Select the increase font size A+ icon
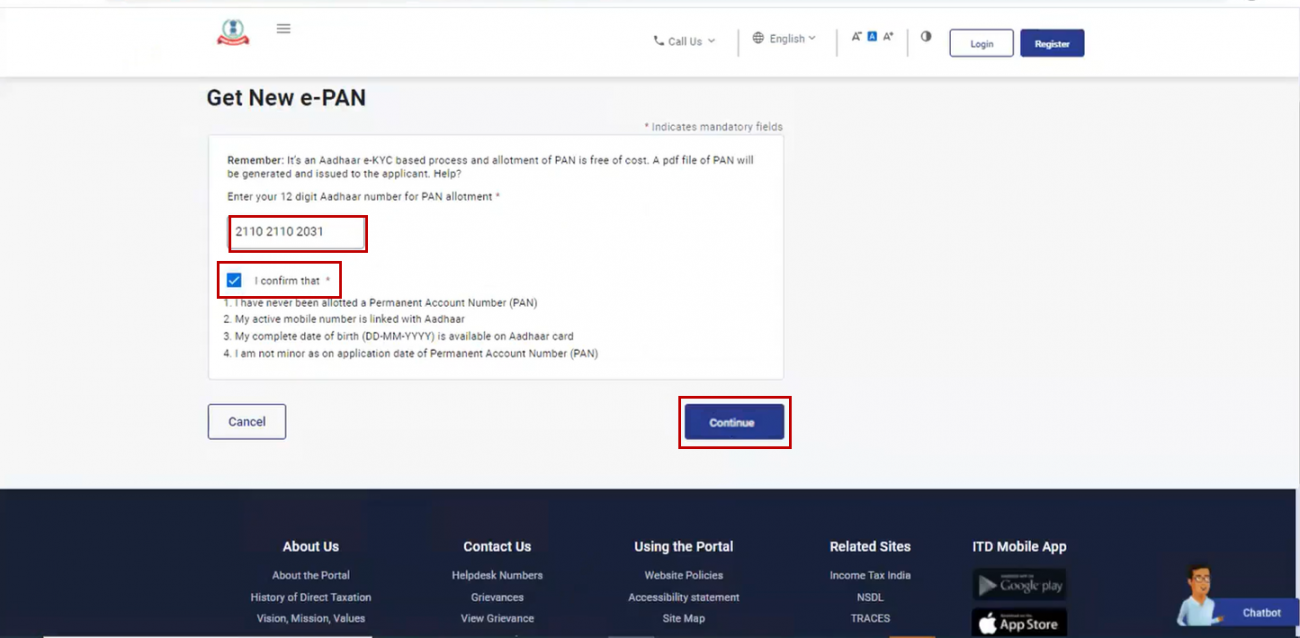Image resolution: width=1300 pixels, height=638 pixels. pyautogui.click(x=887, y=35)
